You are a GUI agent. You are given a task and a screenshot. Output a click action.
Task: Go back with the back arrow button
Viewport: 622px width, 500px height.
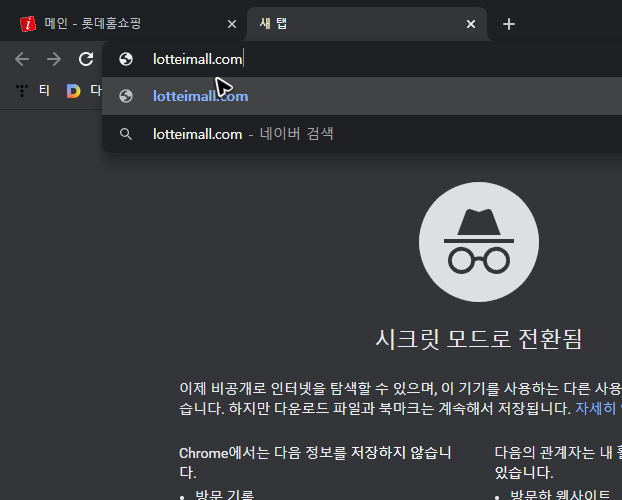pos(22,60)
